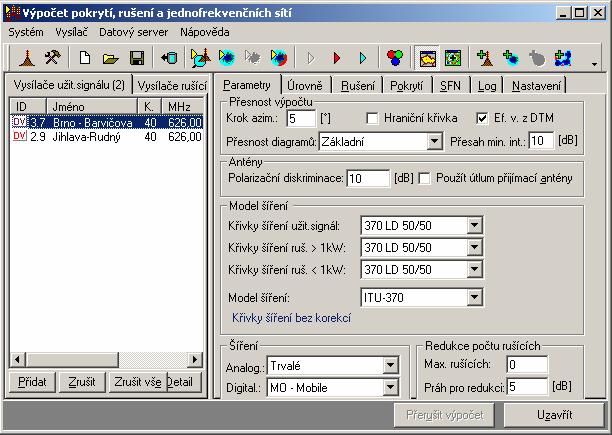
Task: Switch to the Úrovně tab
Action: [x=305, y=85]
